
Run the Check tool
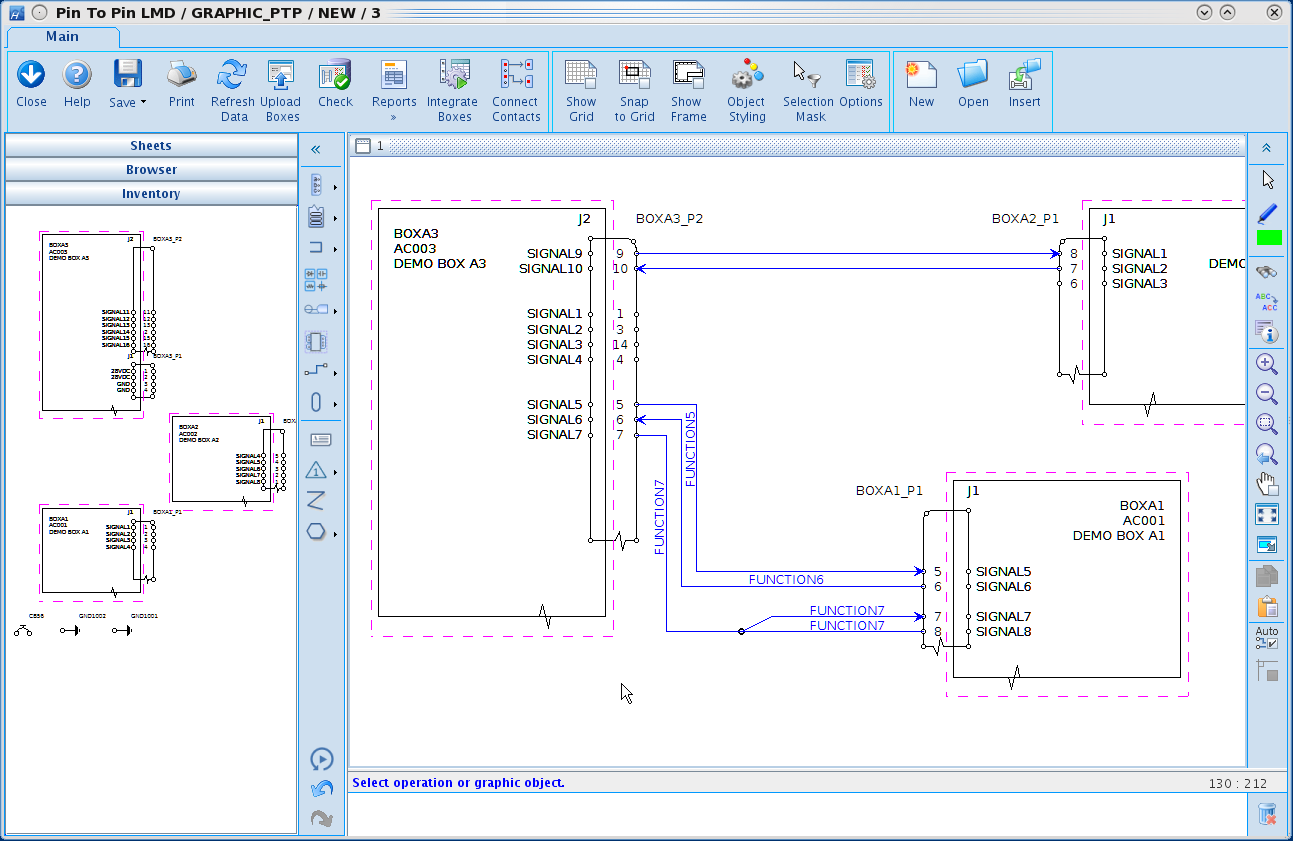point(335,84)
